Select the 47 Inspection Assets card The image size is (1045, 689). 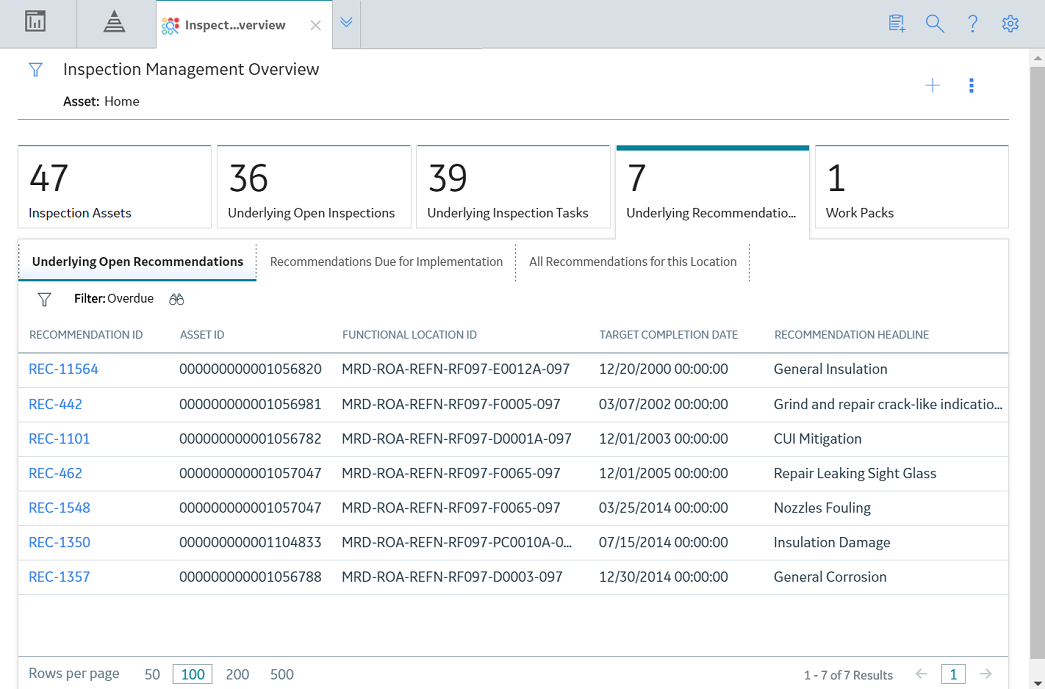pos(115,187)
